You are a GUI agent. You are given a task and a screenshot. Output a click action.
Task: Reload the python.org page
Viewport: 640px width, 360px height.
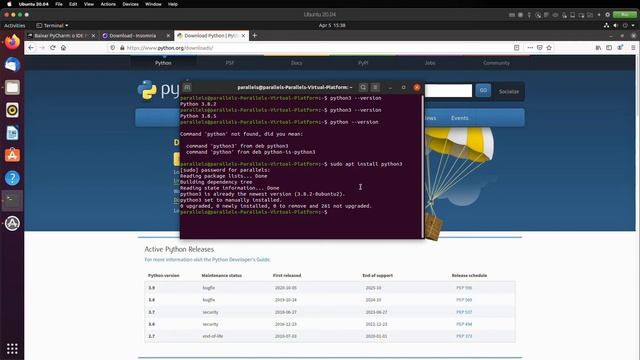53,48
